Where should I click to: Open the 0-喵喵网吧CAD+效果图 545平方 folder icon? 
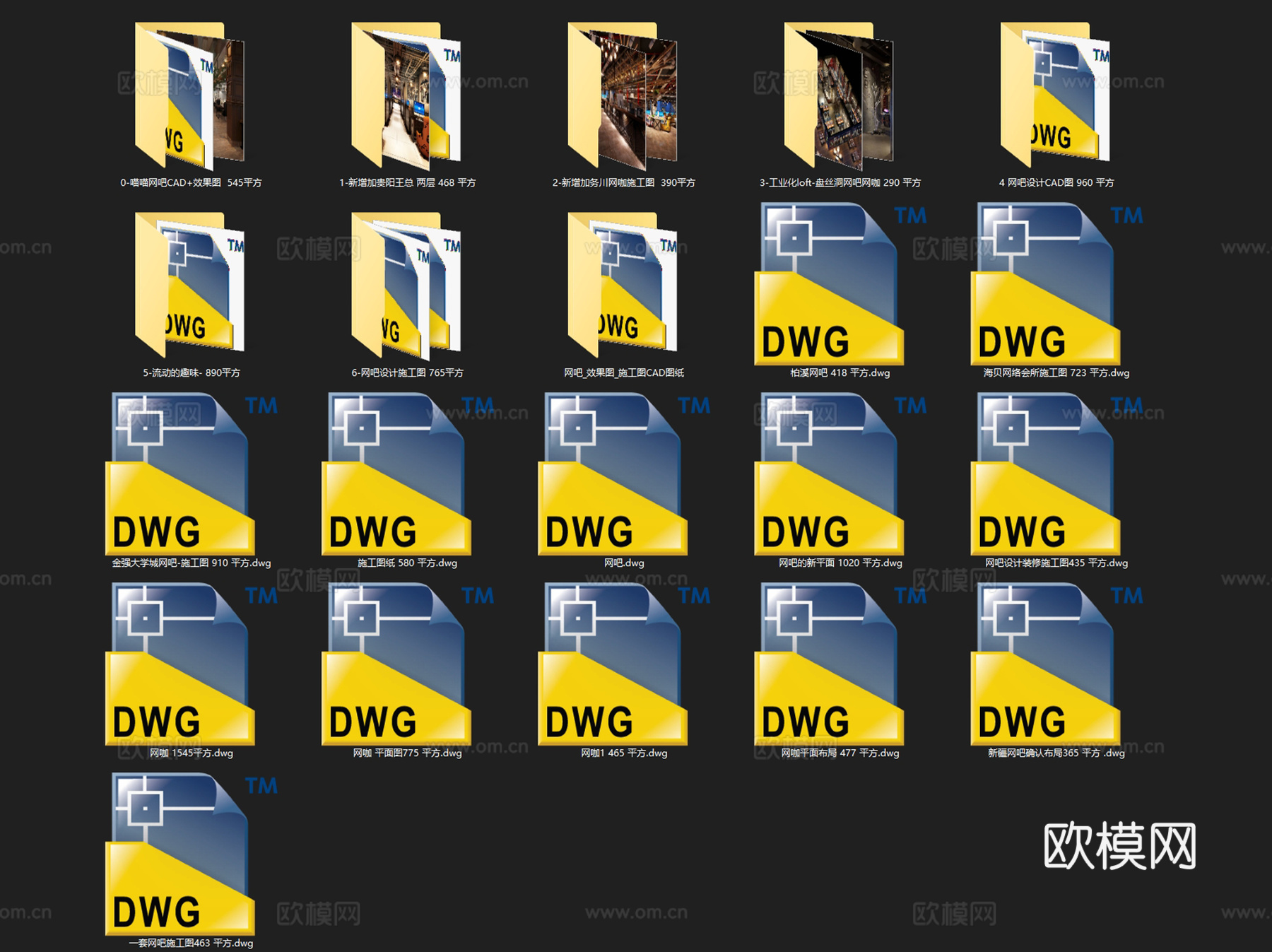(189, 95)
